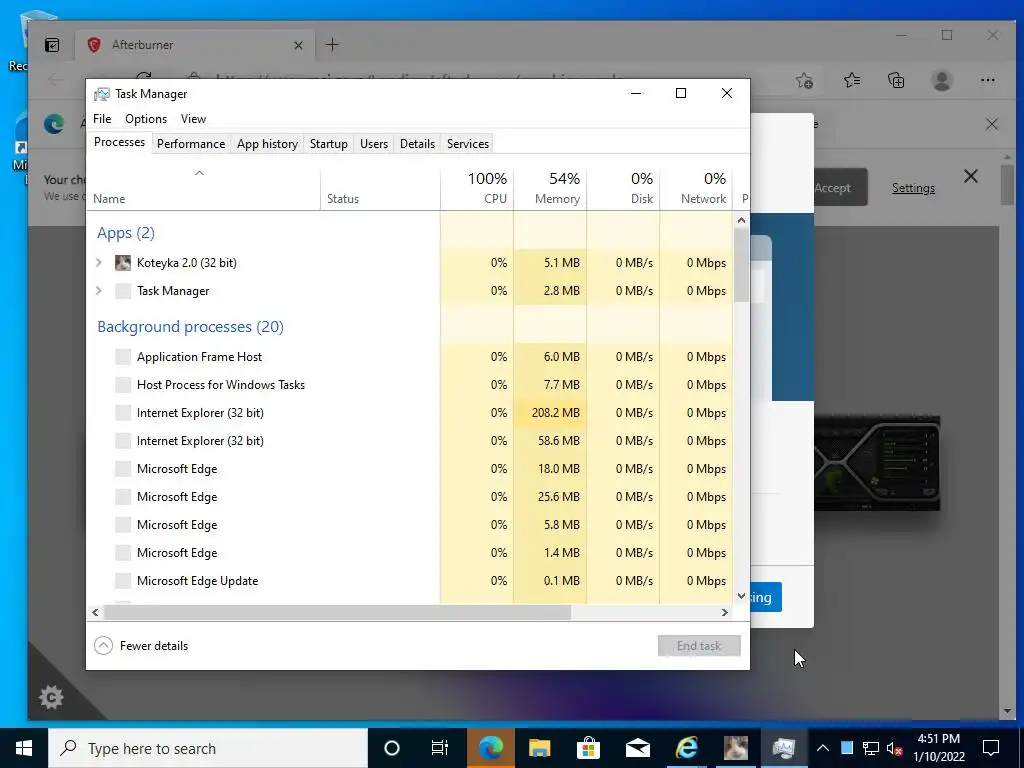Click Accept button in Edge cookie banner

840,188
